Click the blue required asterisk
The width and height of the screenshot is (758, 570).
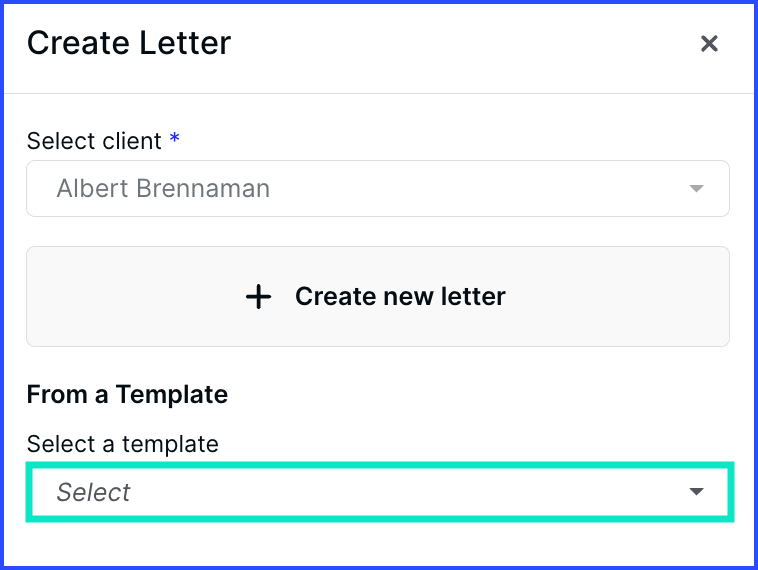point(175,140)
